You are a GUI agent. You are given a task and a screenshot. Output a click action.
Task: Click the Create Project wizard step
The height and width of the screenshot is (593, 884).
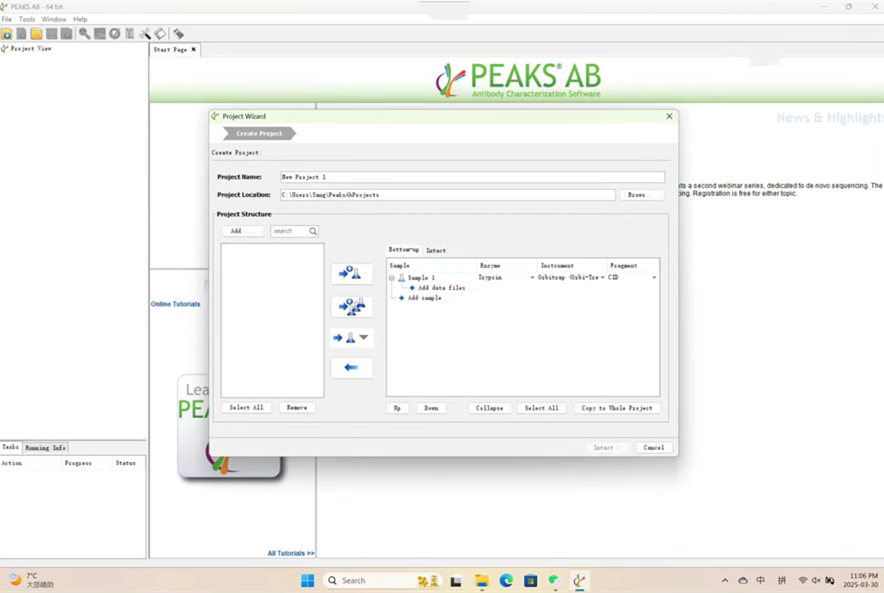click(259, 134)
